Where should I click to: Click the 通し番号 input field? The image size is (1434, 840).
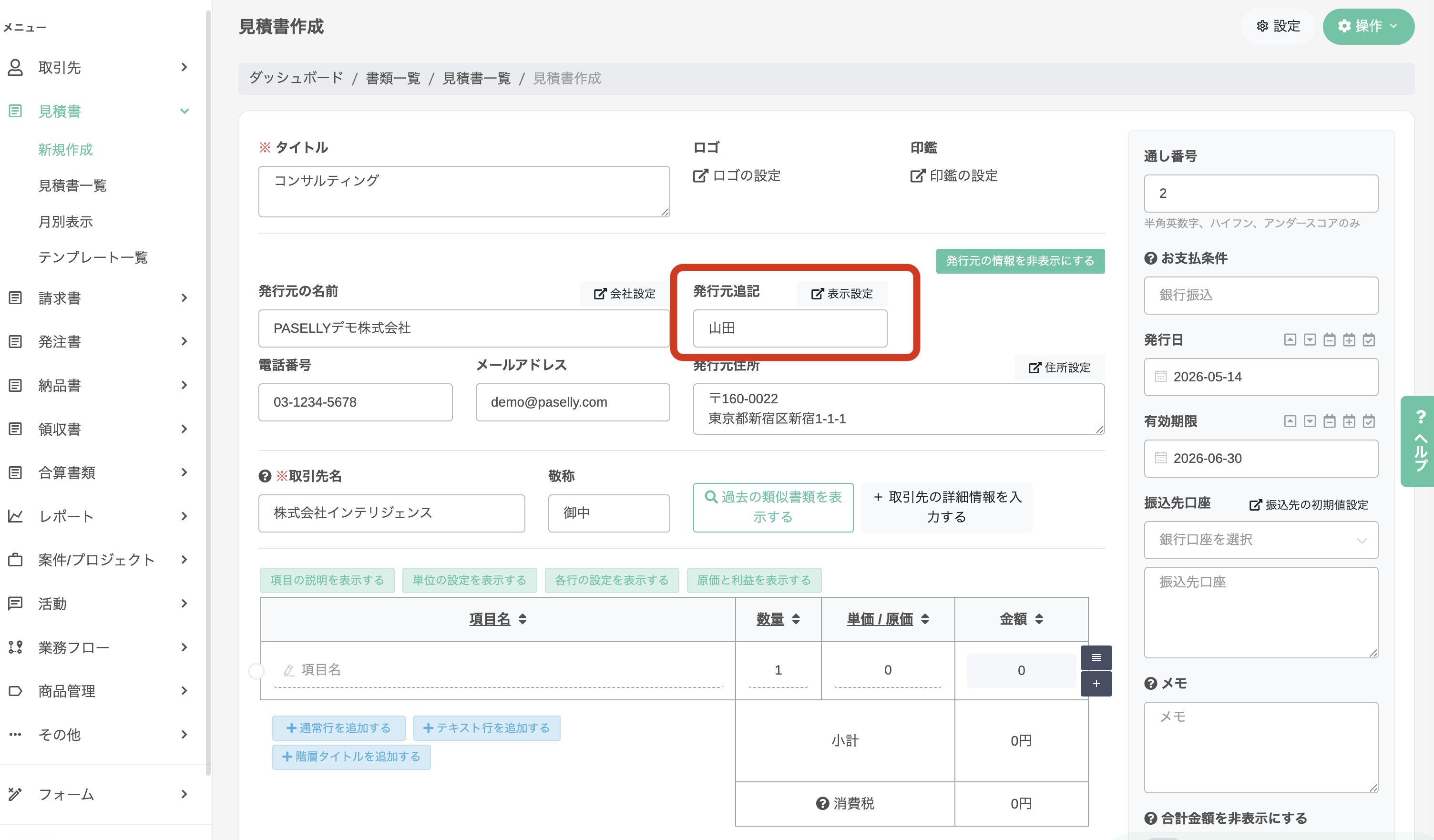point(1261,194)
